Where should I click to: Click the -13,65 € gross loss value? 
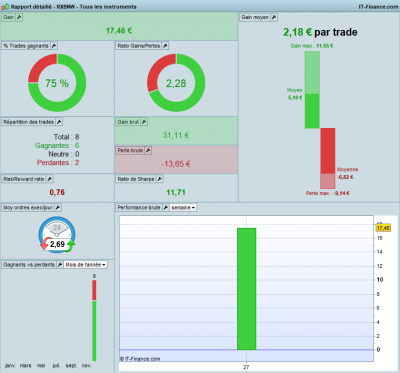176,164
